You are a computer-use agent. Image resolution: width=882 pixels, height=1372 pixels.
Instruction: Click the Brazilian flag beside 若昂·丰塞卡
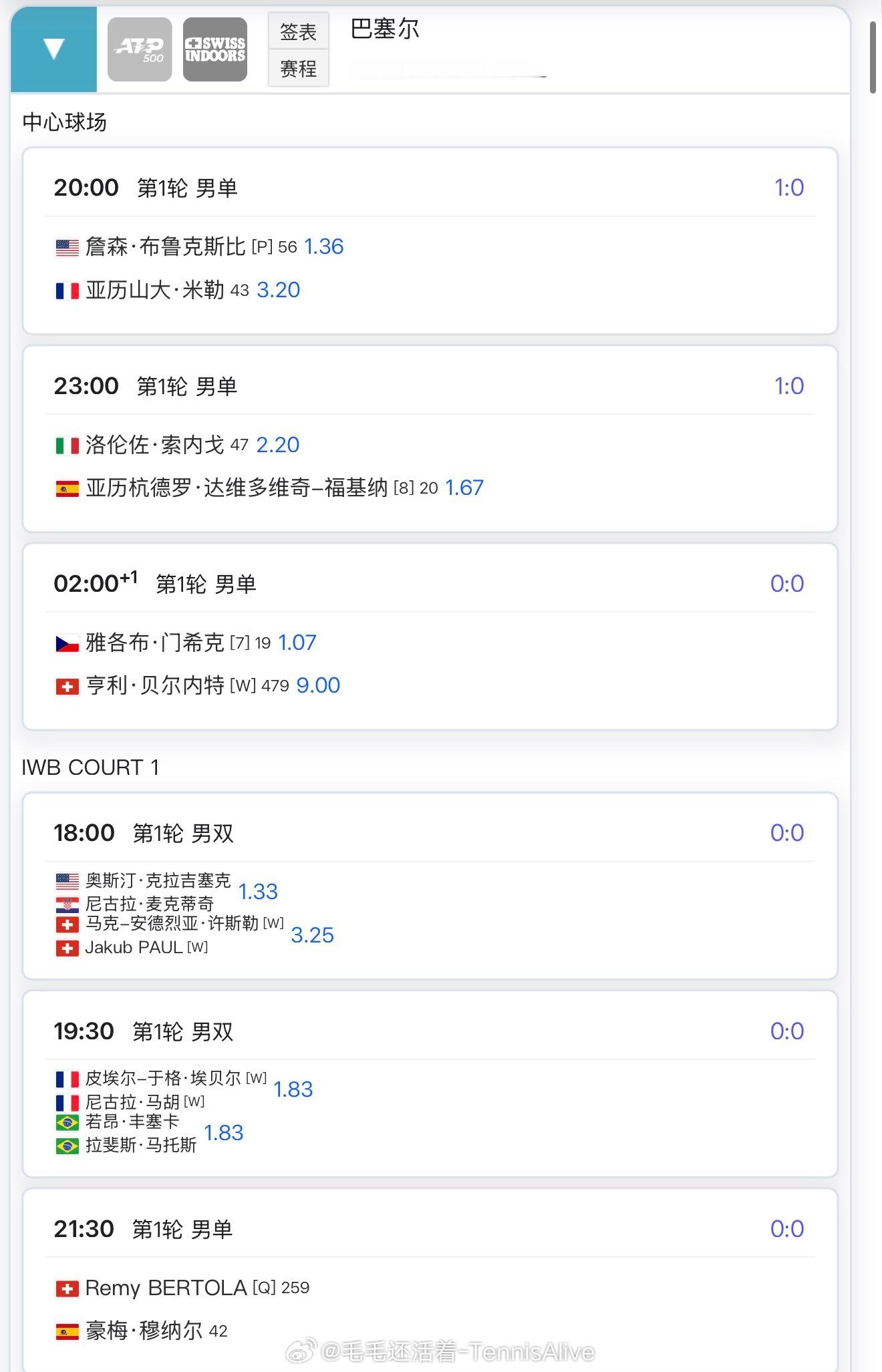coord(67,1122)
